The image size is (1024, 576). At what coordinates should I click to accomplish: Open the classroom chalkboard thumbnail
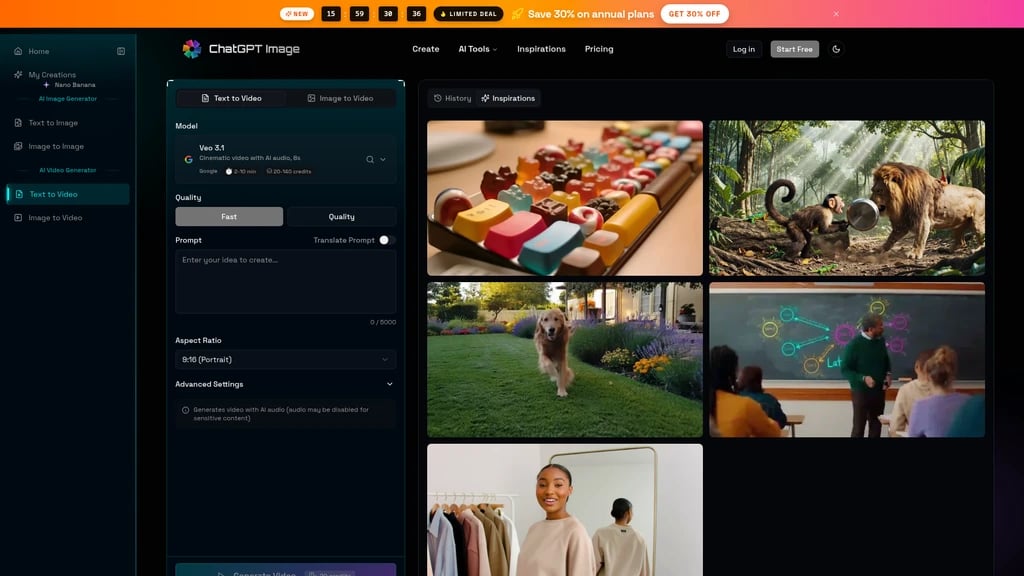pos(847,360)
